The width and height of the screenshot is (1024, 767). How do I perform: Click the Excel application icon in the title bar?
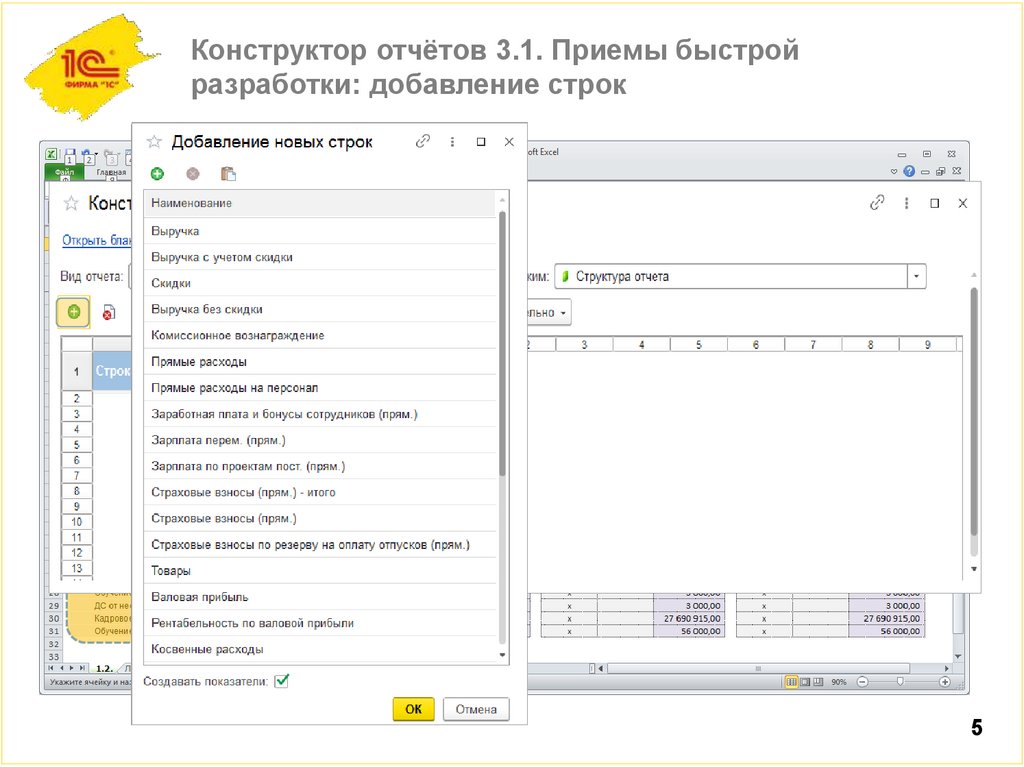(x=50, y=152)
